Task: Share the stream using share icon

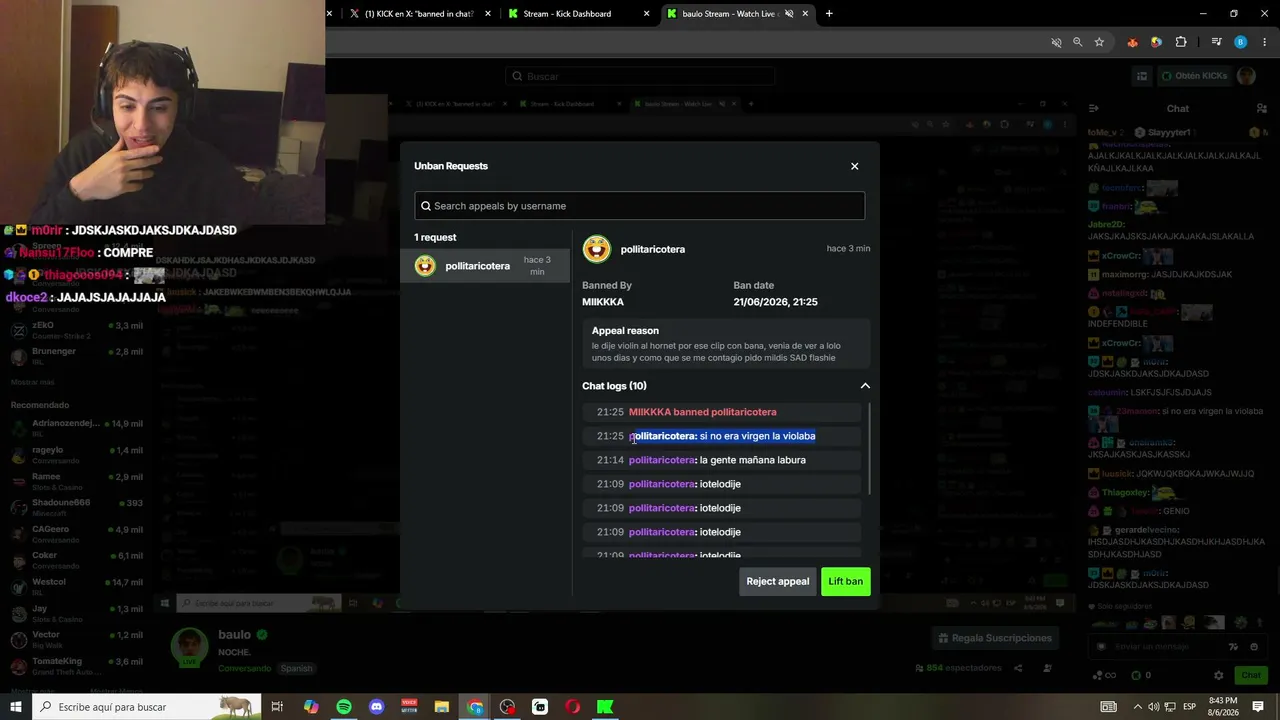Action: pyautogui.click(x=1018, y=668)
